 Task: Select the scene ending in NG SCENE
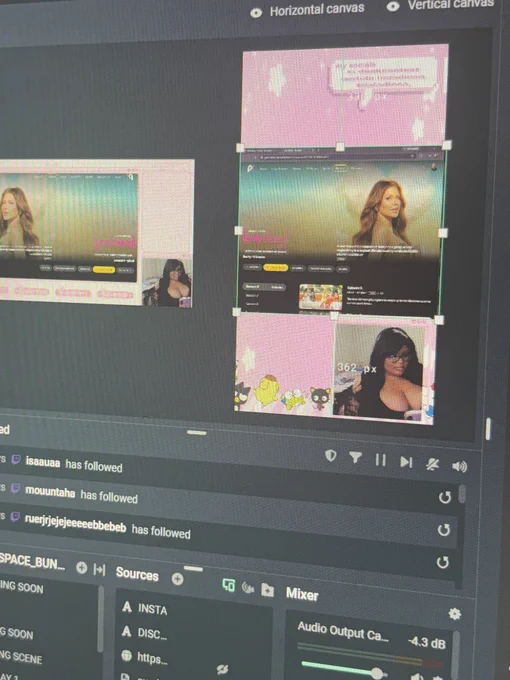22,657
